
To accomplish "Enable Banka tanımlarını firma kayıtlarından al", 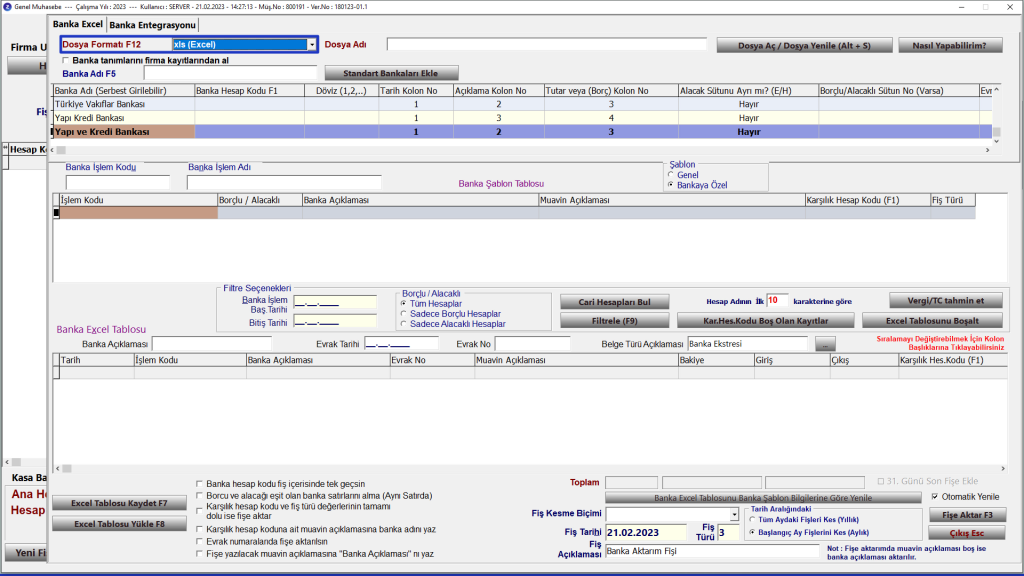I will [x=66, y=61].
